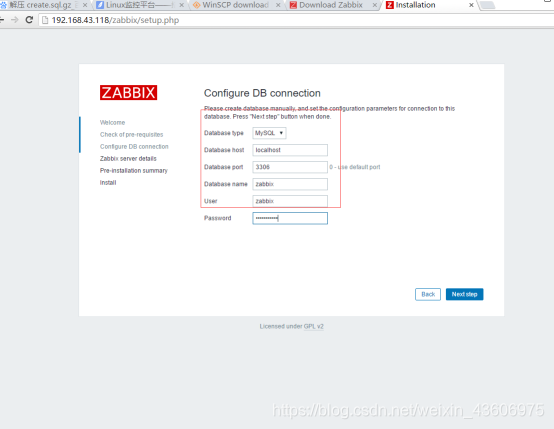
Task: Click the Database port label
Action: point(223,167)
